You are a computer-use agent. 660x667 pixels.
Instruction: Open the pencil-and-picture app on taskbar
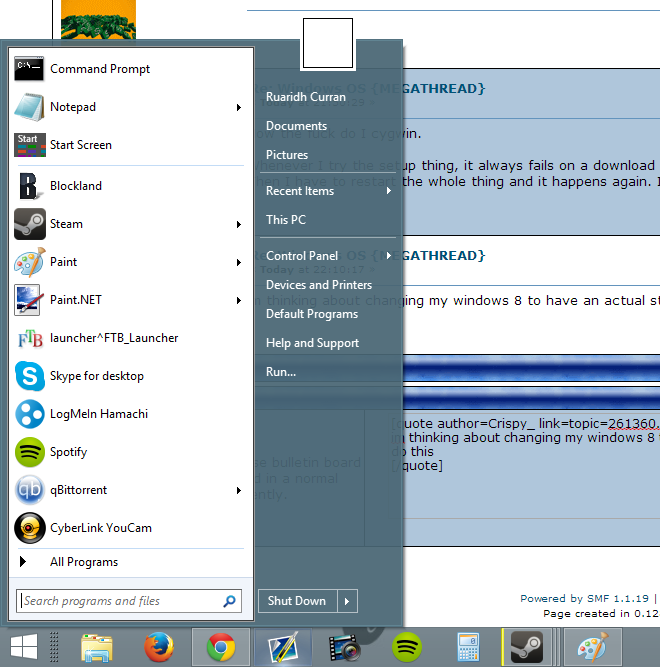[282, 648]
